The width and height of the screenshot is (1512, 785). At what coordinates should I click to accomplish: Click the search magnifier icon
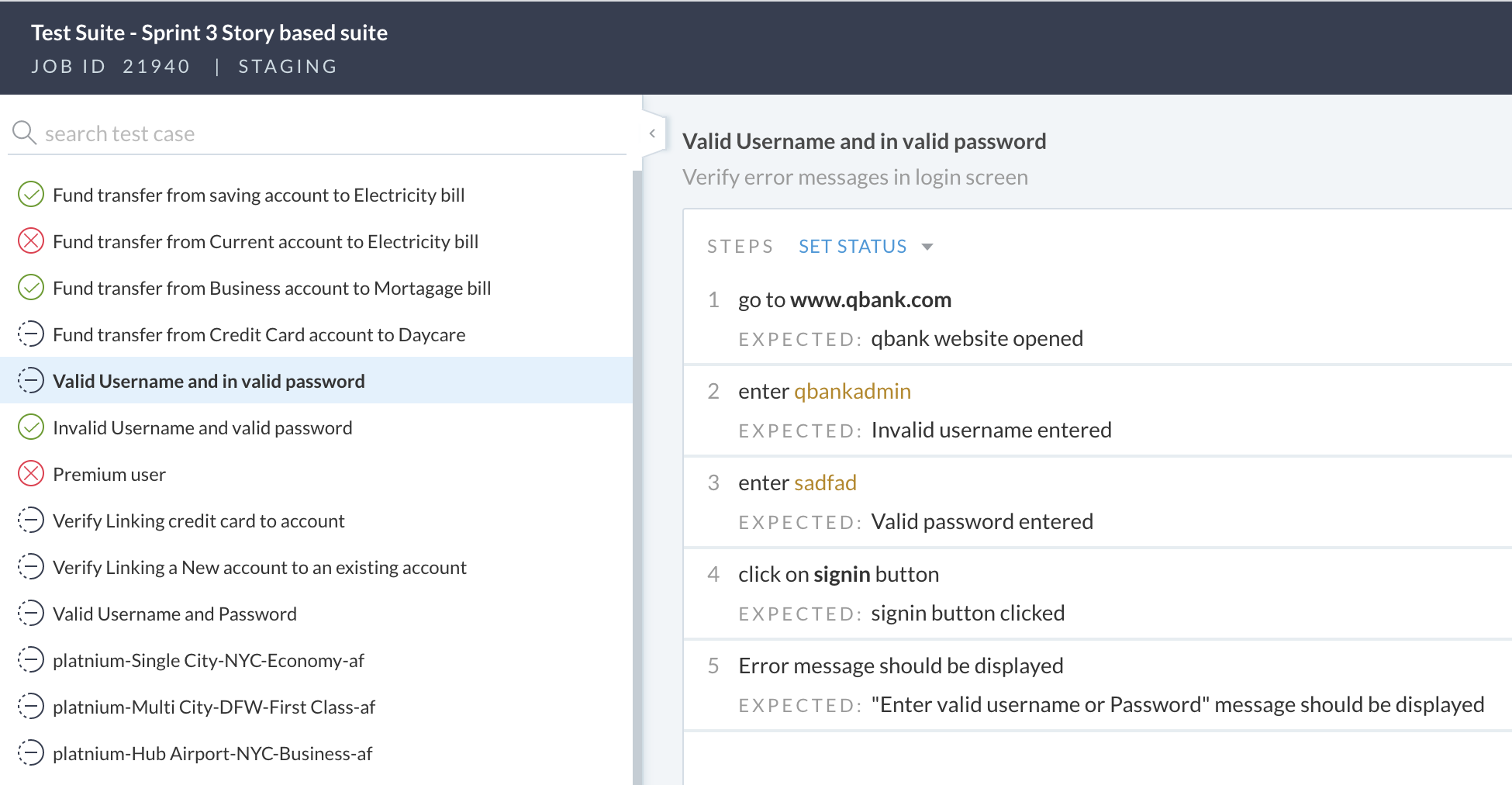[24, 133]
